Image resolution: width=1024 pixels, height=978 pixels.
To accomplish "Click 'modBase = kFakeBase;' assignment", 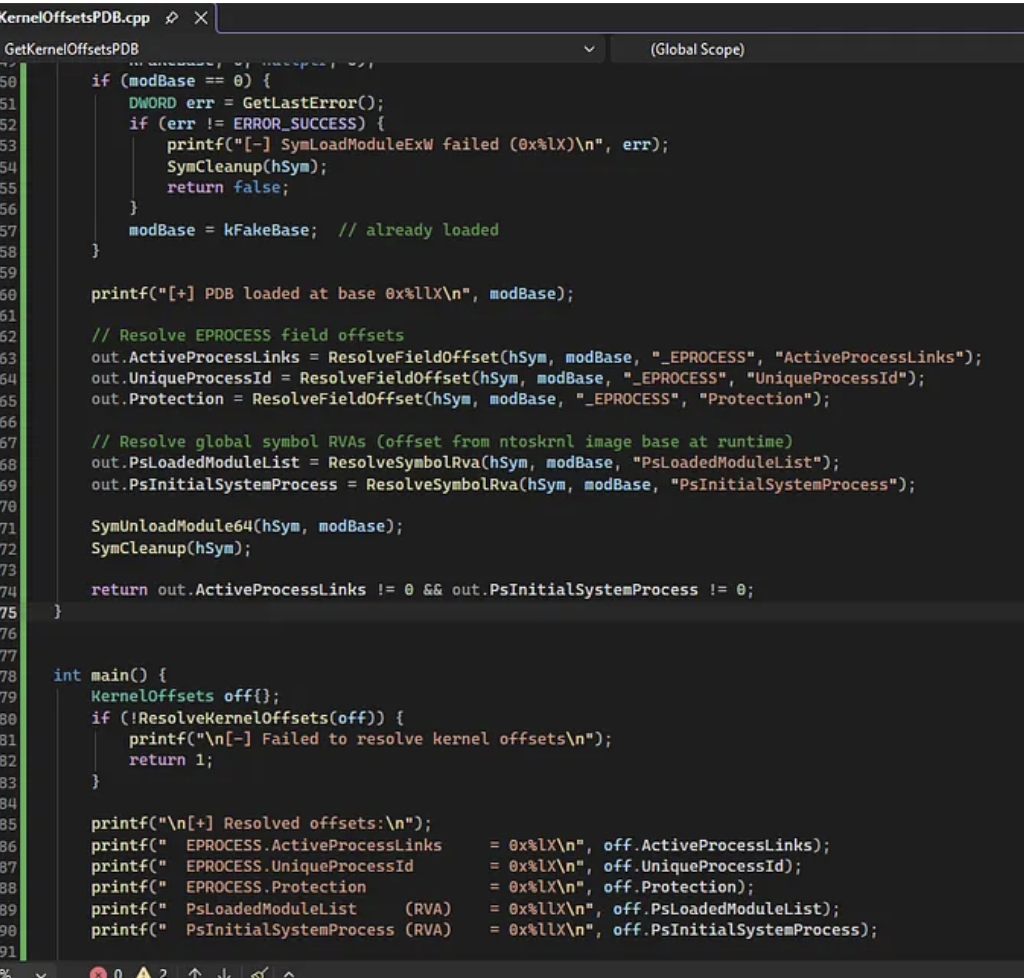I will point(223,230).
